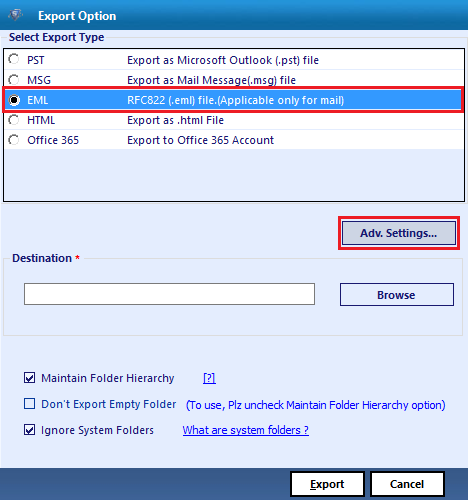Click 'Export as .html File' description
Screen dimensions: 468x500
176,120
